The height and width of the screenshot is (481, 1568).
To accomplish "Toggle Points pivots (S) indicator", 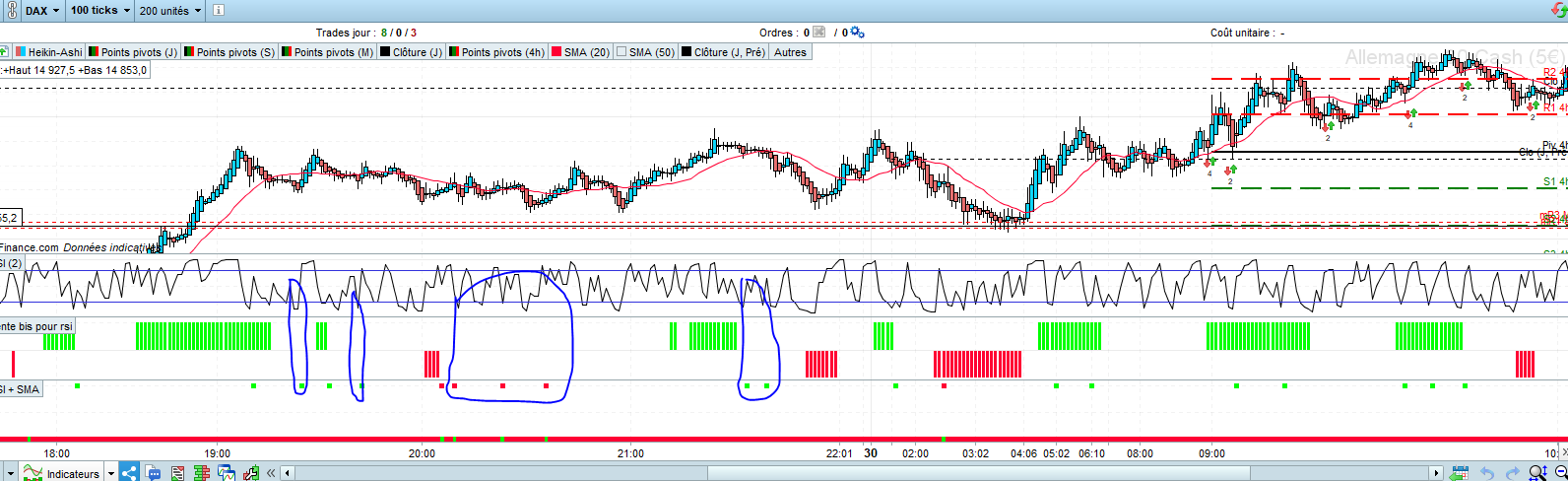I will [229, 52].
